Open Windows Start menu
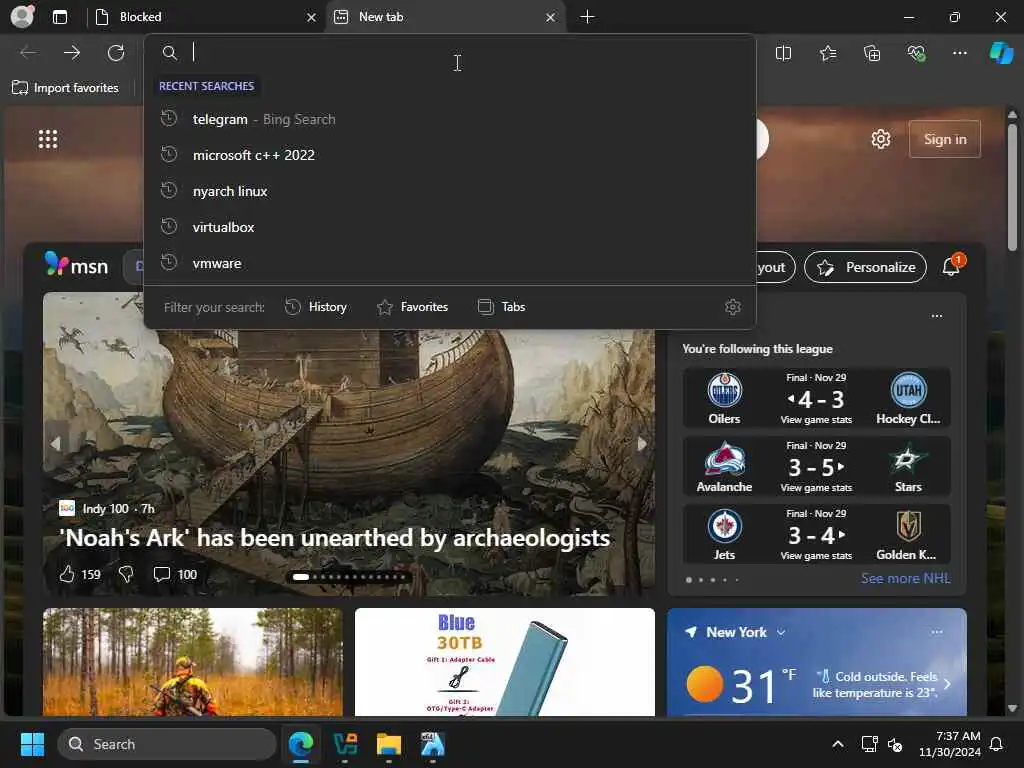 click(x=32, y=744)
